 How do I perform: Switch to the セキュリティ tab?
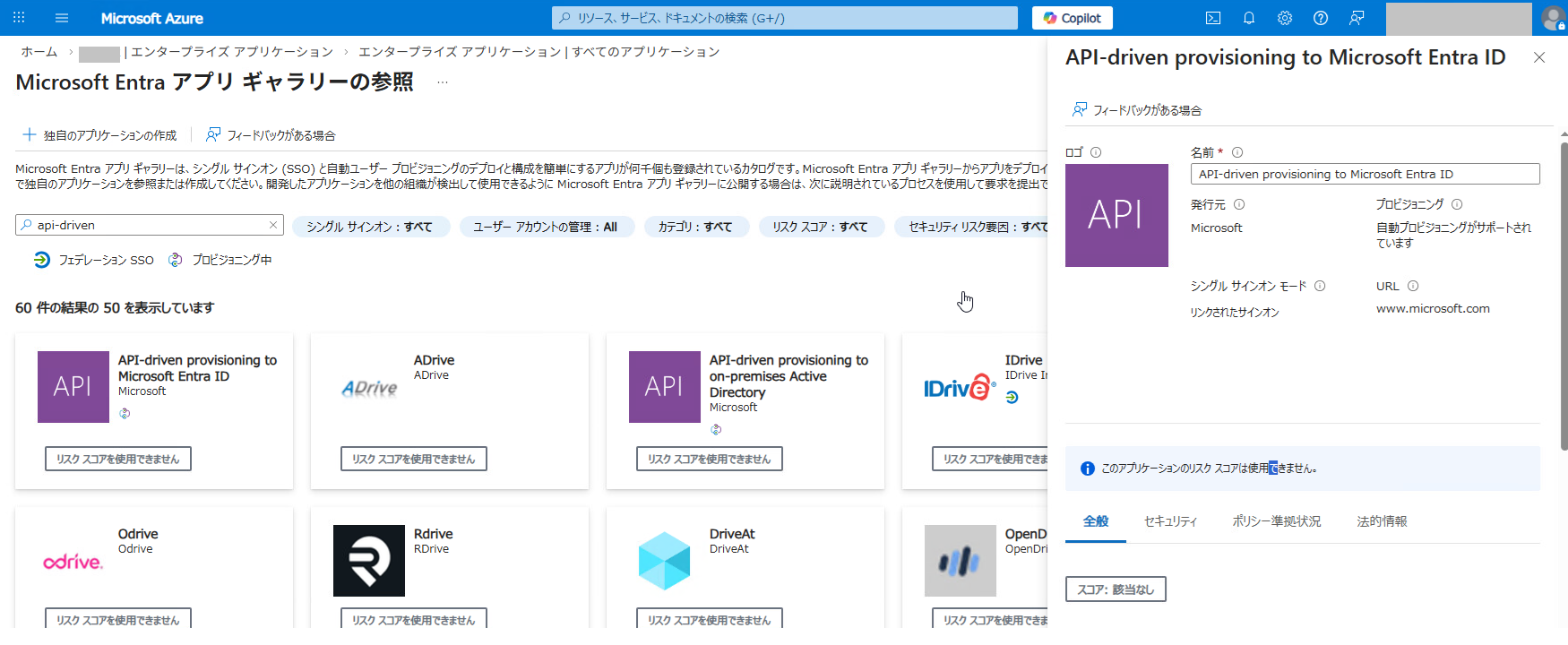pos(1170,521)
